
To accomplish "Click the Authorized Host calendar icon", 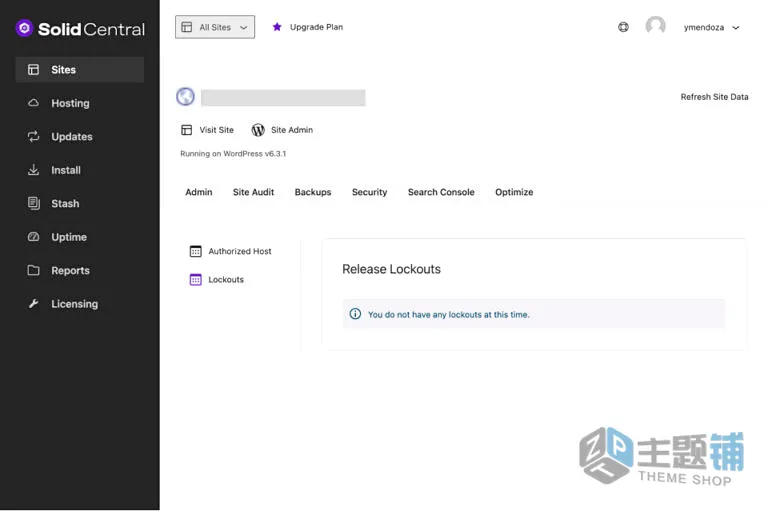I will 195,251.
